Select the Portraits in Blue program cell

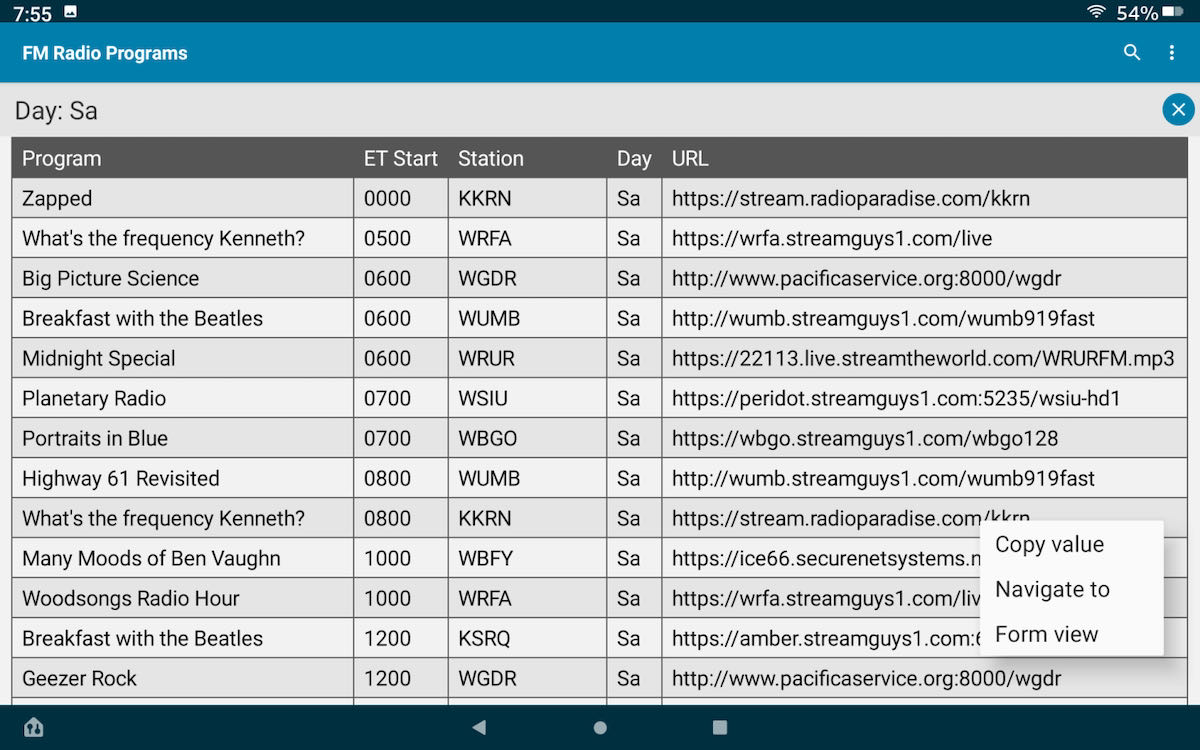pyautogui.click(x=183, y=438)
